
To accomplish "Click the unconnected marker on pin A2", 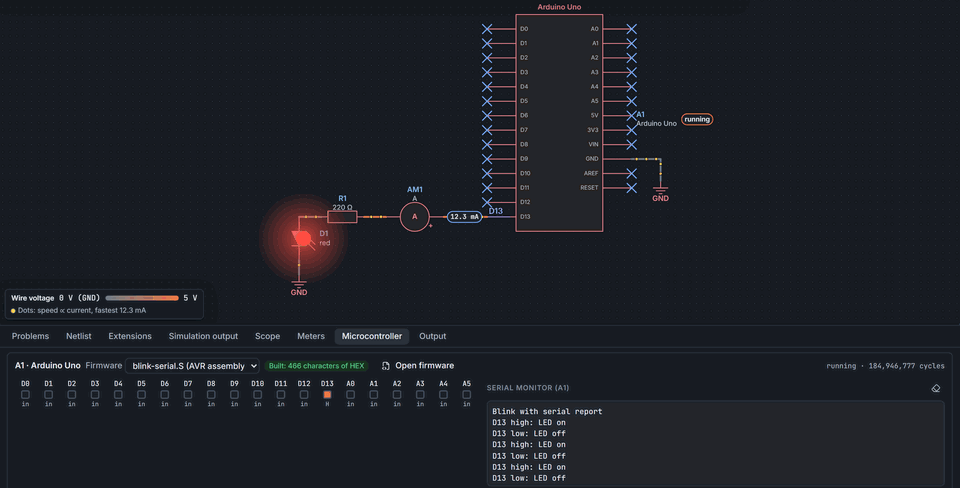I will pyautogui.click(x=632, y=58).
